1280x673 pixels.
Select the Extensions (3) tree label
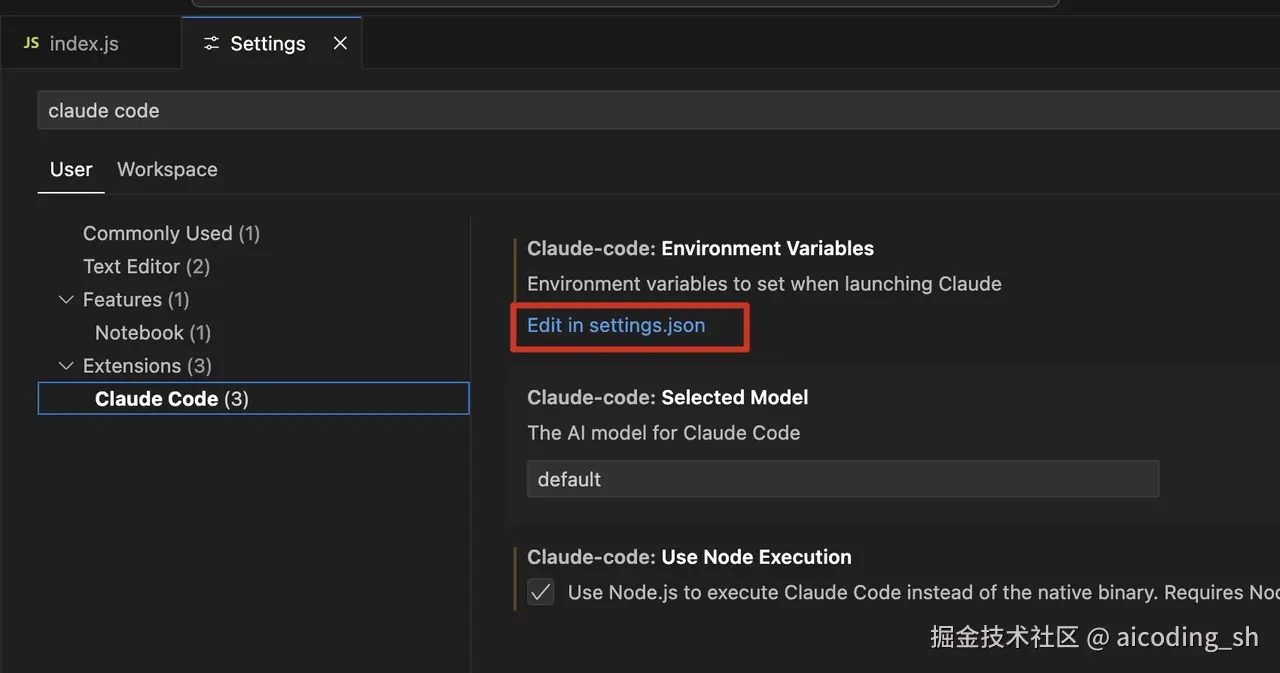point(147,366)
